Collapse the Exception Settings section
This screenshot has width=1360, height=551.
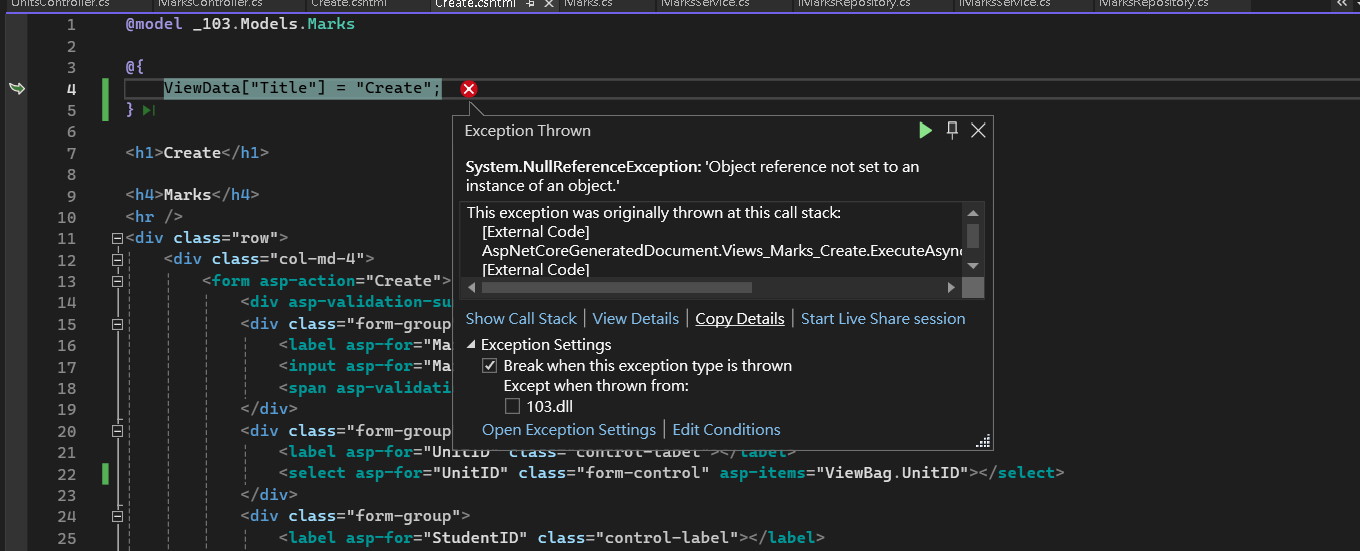(x=472, y=345)
